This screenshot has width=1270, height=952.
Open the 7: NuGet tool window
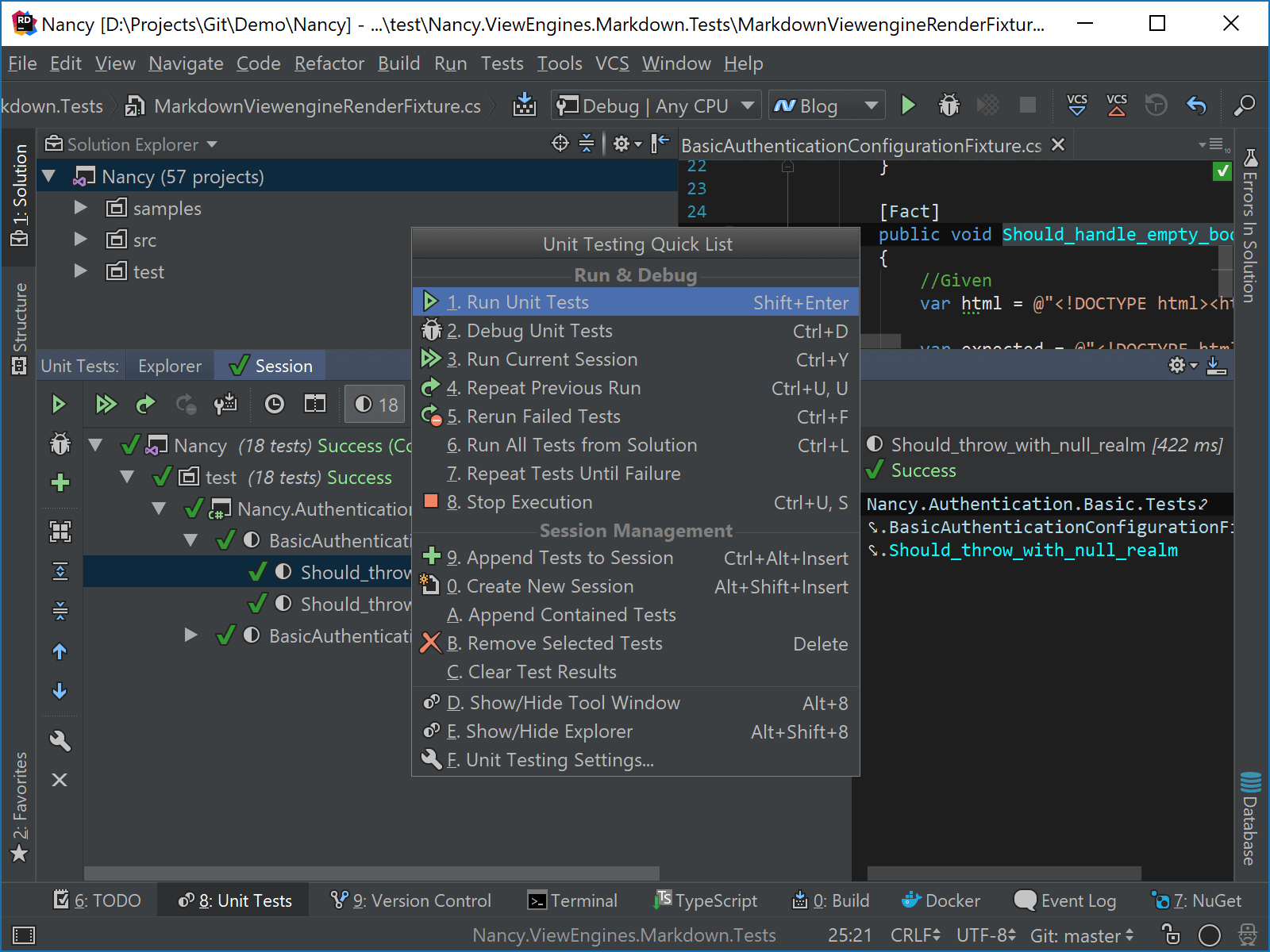[1198, 900]
